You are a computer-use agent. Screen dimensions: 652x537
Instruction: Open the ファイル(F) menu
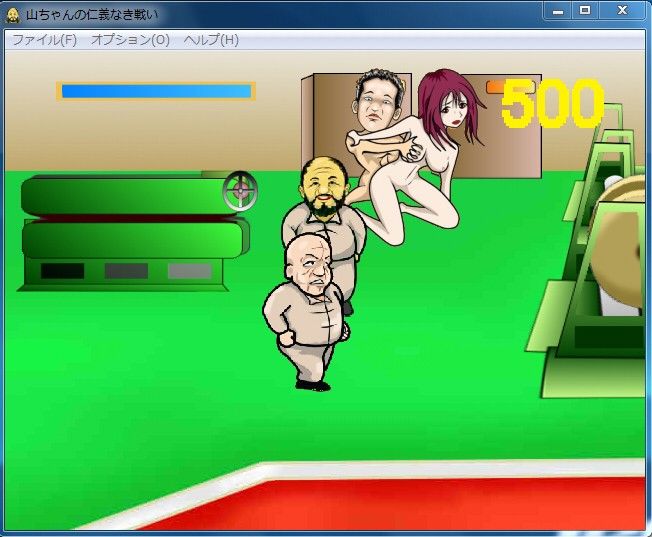pyautogui.click(x=44, y=40)
